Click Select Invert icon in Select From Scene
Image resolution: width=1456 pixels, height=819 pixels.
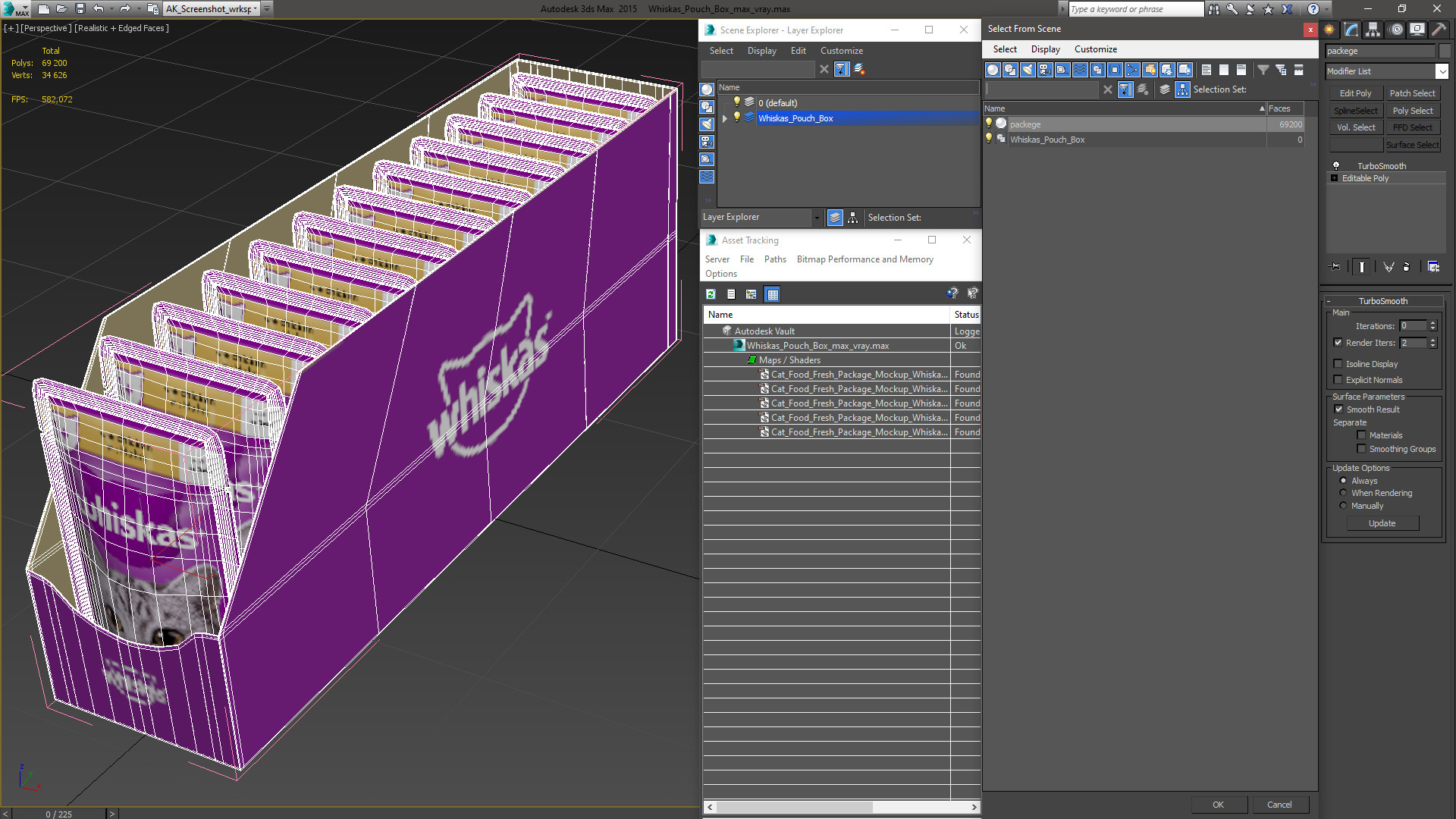coord(1241,70)
